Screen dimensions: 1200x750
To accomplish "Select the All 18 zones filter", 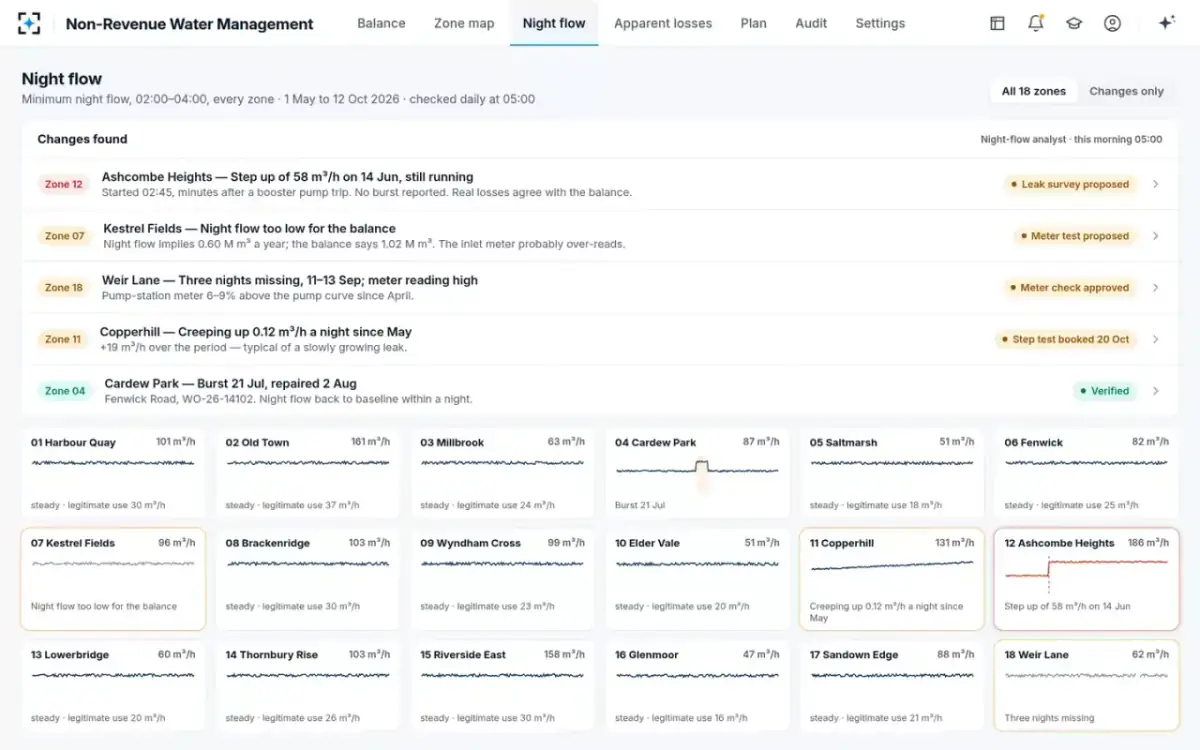I will pyautogui.click(x=1034, y=91).
